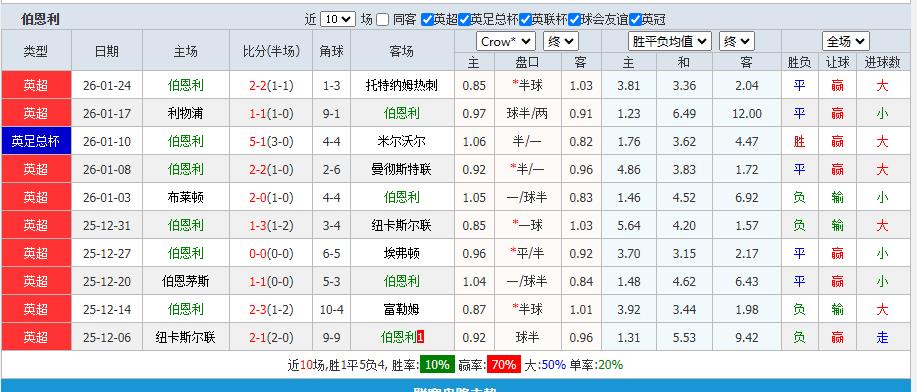This screenshot has height=392, width=917.
Task: Open the Crow* bookmaker dropdown
Action: click(x=506, y=42)
